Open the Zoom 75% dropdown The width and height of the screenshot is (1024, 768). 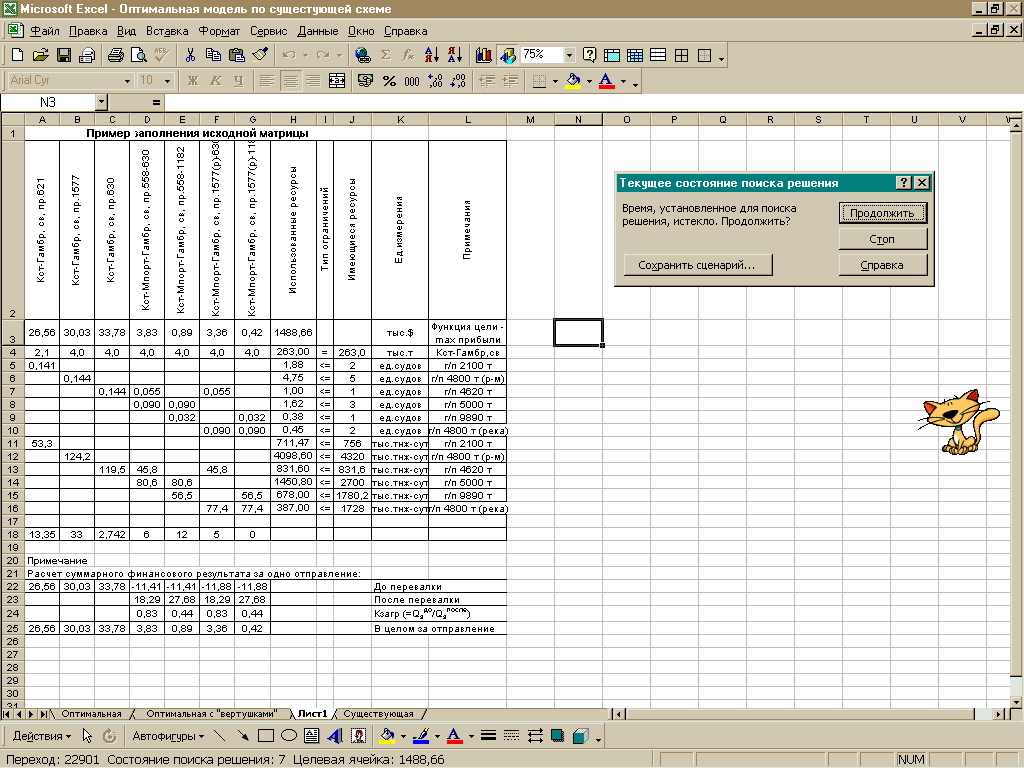pyautogui.click(x=569, y=56)
